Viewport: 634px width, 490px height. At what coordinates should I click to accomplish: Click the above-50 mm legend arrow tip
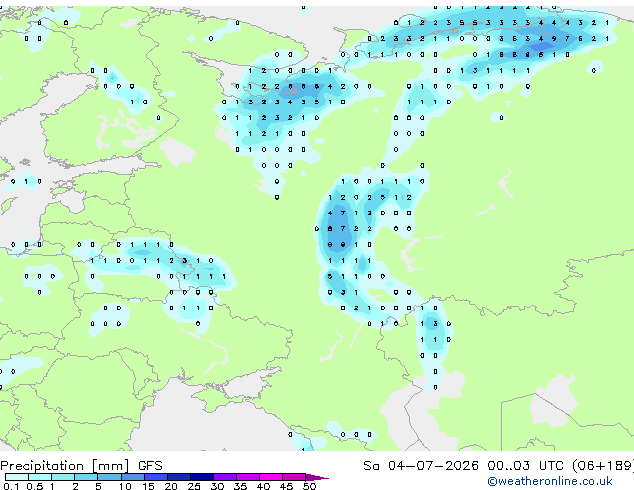317,478
